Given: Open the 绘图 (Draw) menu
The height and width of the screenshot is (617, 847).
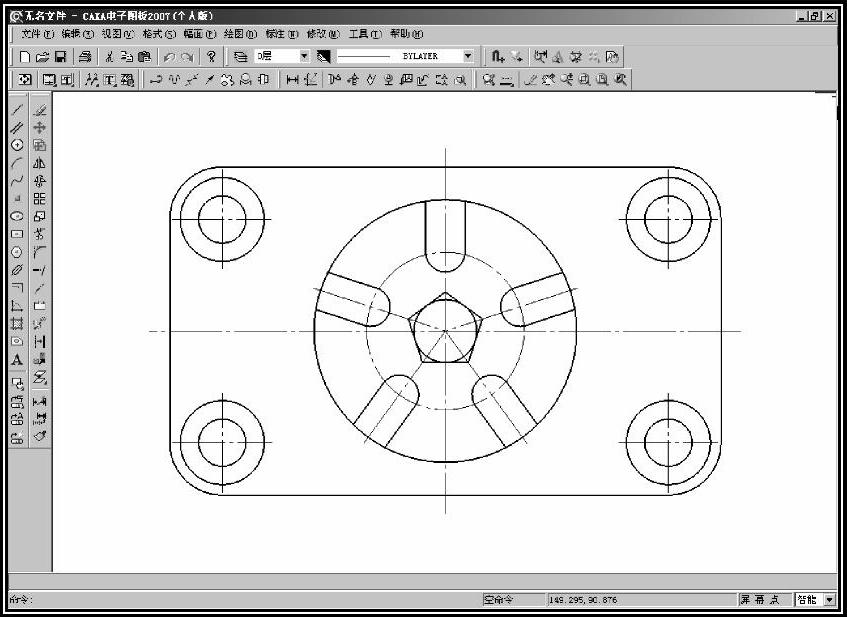Looking at the screenshot, I should click(238, 33).
